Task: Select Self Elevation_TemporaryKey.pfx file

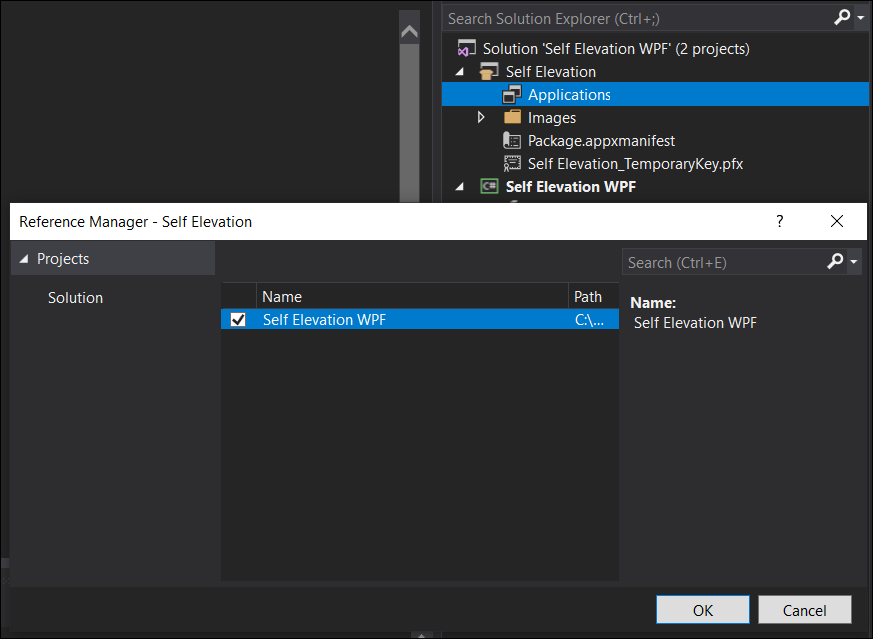Action: click(635, 164)
